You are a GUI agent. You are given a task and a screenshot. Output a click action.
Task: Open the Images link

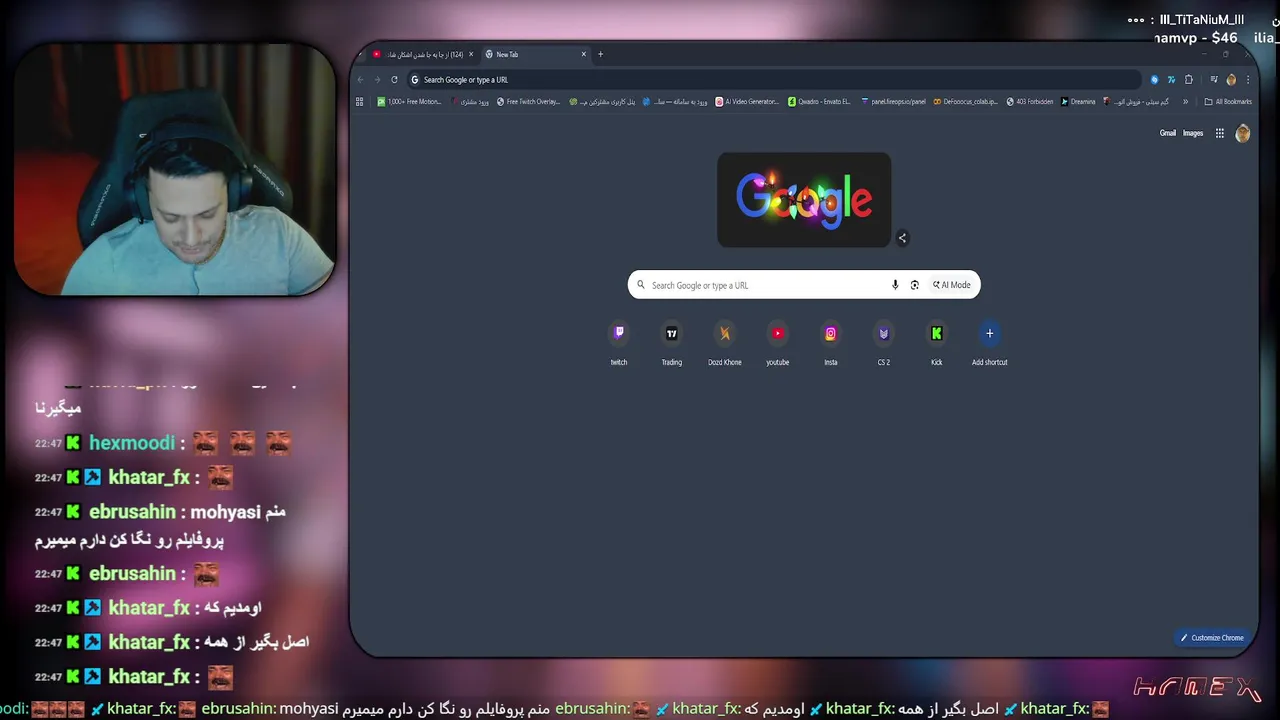click(x=1193, y=133)
